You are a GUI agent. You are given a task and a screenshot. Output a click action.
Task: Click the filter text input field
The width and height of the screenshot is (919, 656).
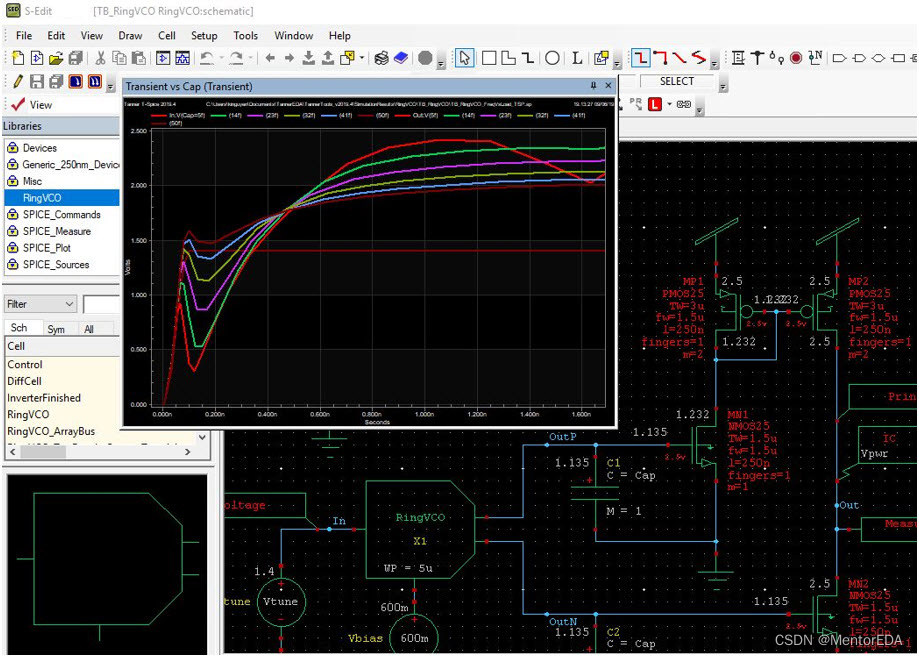coord(101,304)
